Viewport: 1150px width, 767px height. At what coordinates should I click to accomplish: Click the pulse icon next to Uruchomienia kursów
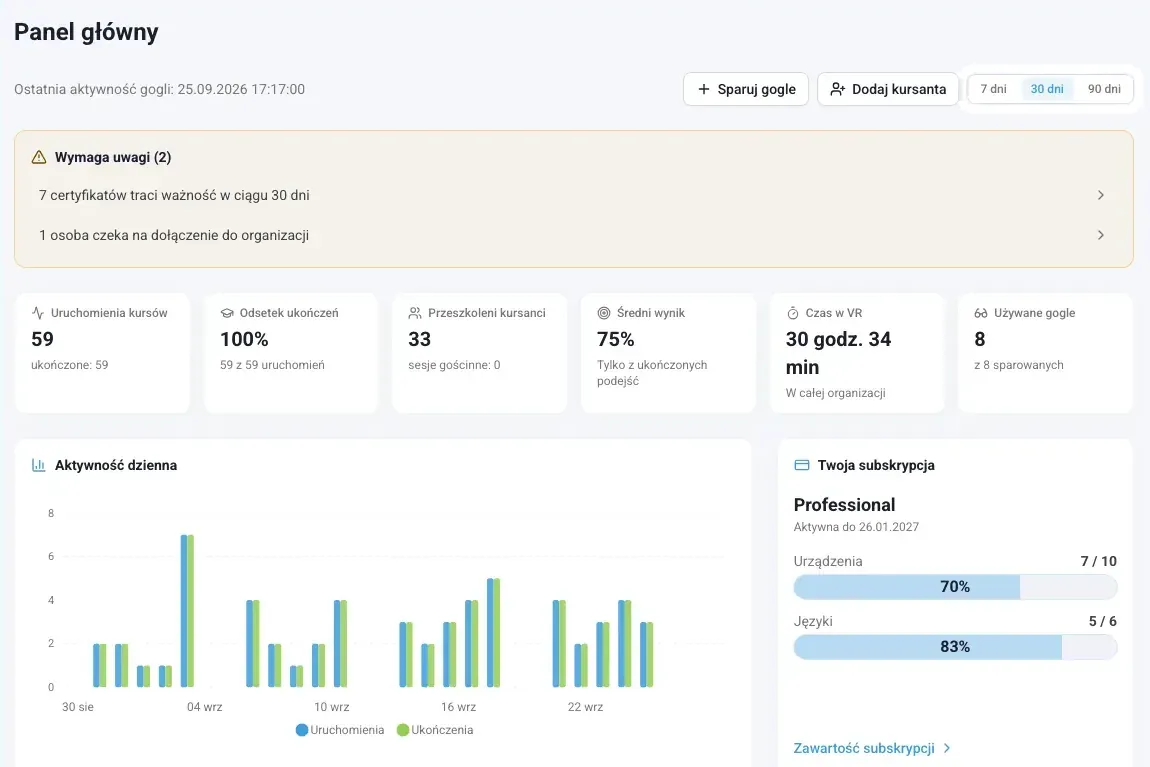pyautogui.click(x=38, y=313)
